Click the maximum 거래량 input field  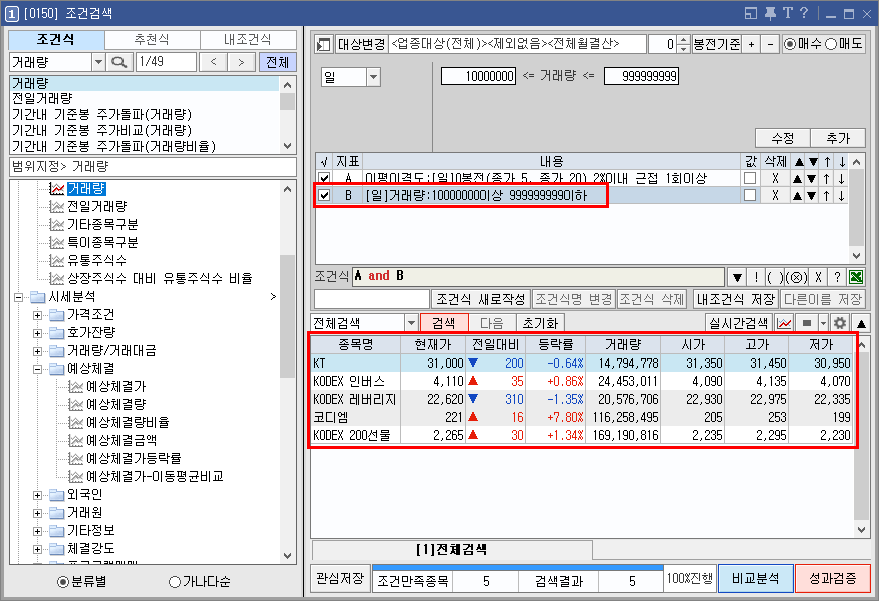pyautogui.click(x=641, y=76)
